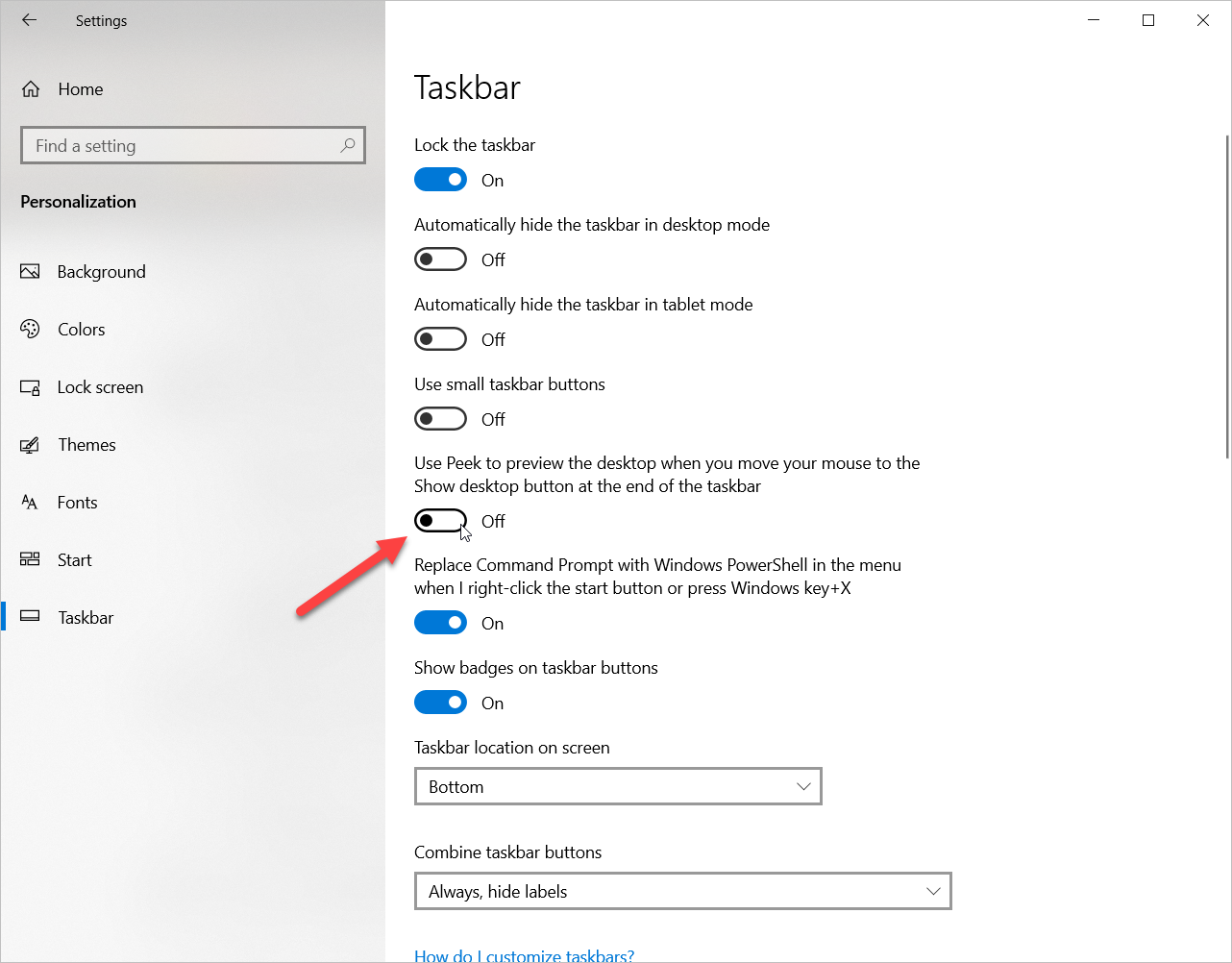Click the search magnifier icon

[x=348, y=145]
